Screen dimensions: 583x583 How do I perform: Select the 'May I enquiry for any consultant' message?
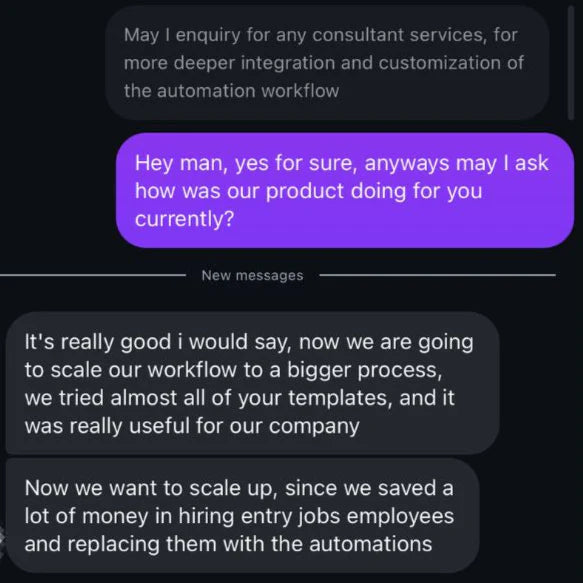coord(327,62)
